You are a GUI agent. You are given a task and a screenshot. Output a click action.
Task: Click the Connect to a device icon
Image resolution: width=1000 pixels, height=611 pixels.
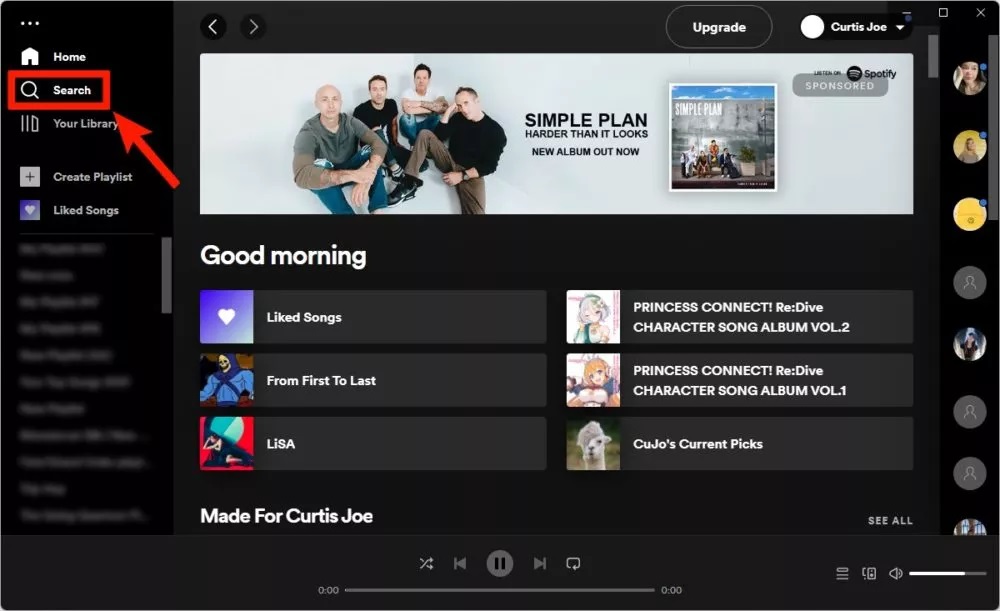click(x=868, y=573)
